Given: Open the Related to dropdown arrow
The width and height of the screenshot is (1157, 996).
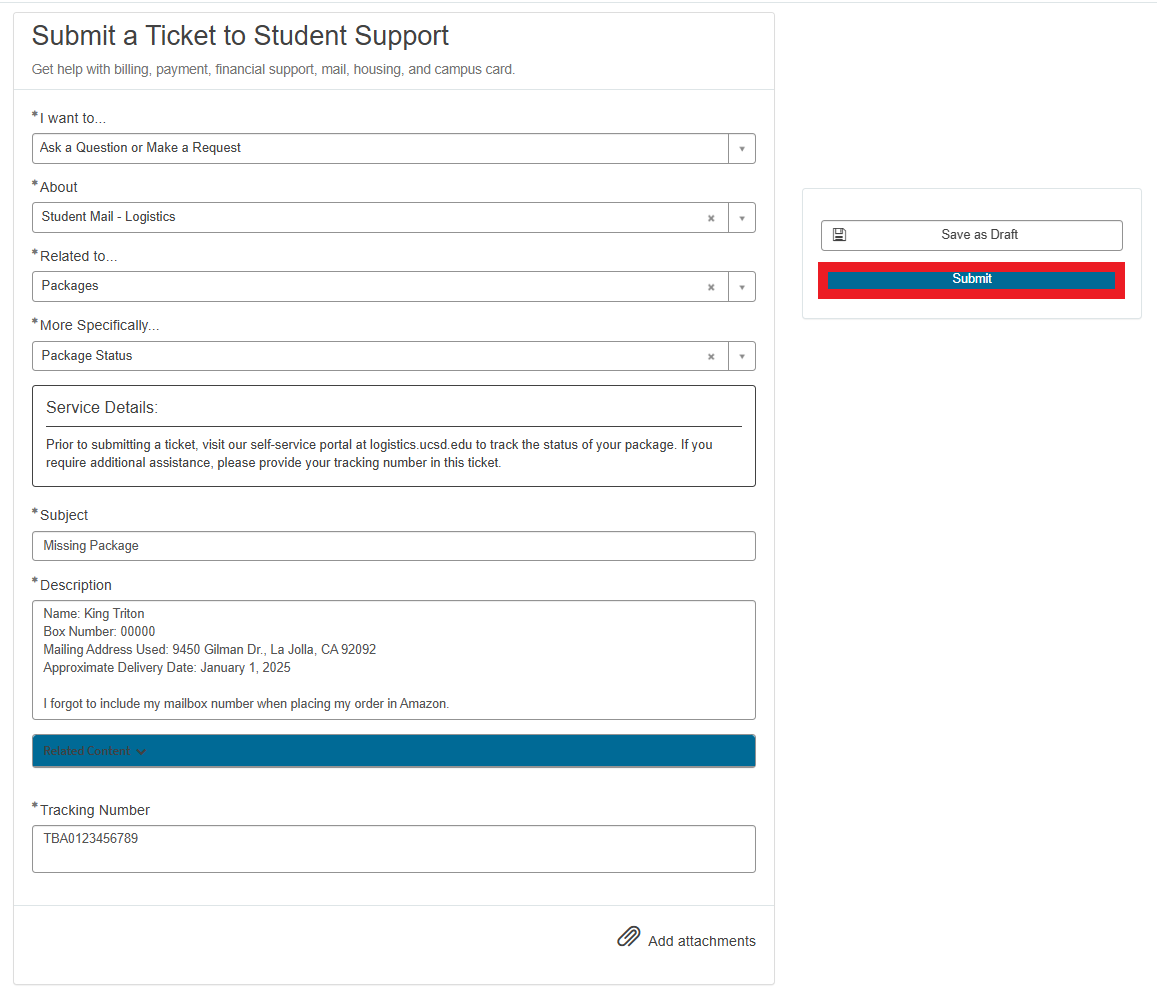Looking at the screenshot, I should click(742, 287).
